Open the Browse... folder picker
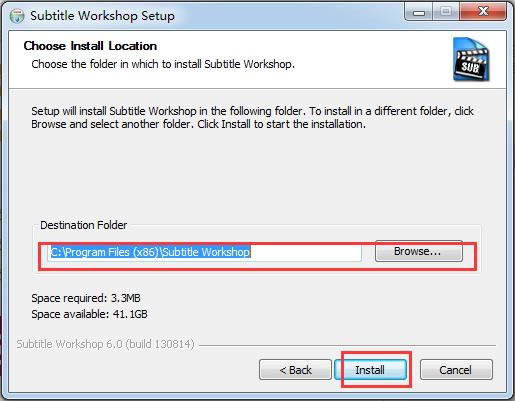 click(x=419, y=251)
